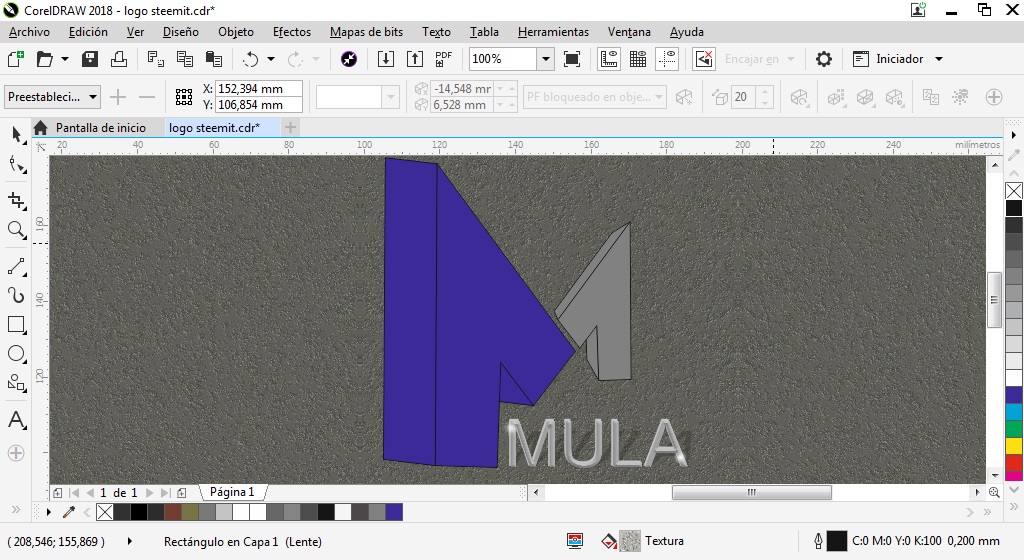
Task: Click the Copy icon
Action: [185, 59]
